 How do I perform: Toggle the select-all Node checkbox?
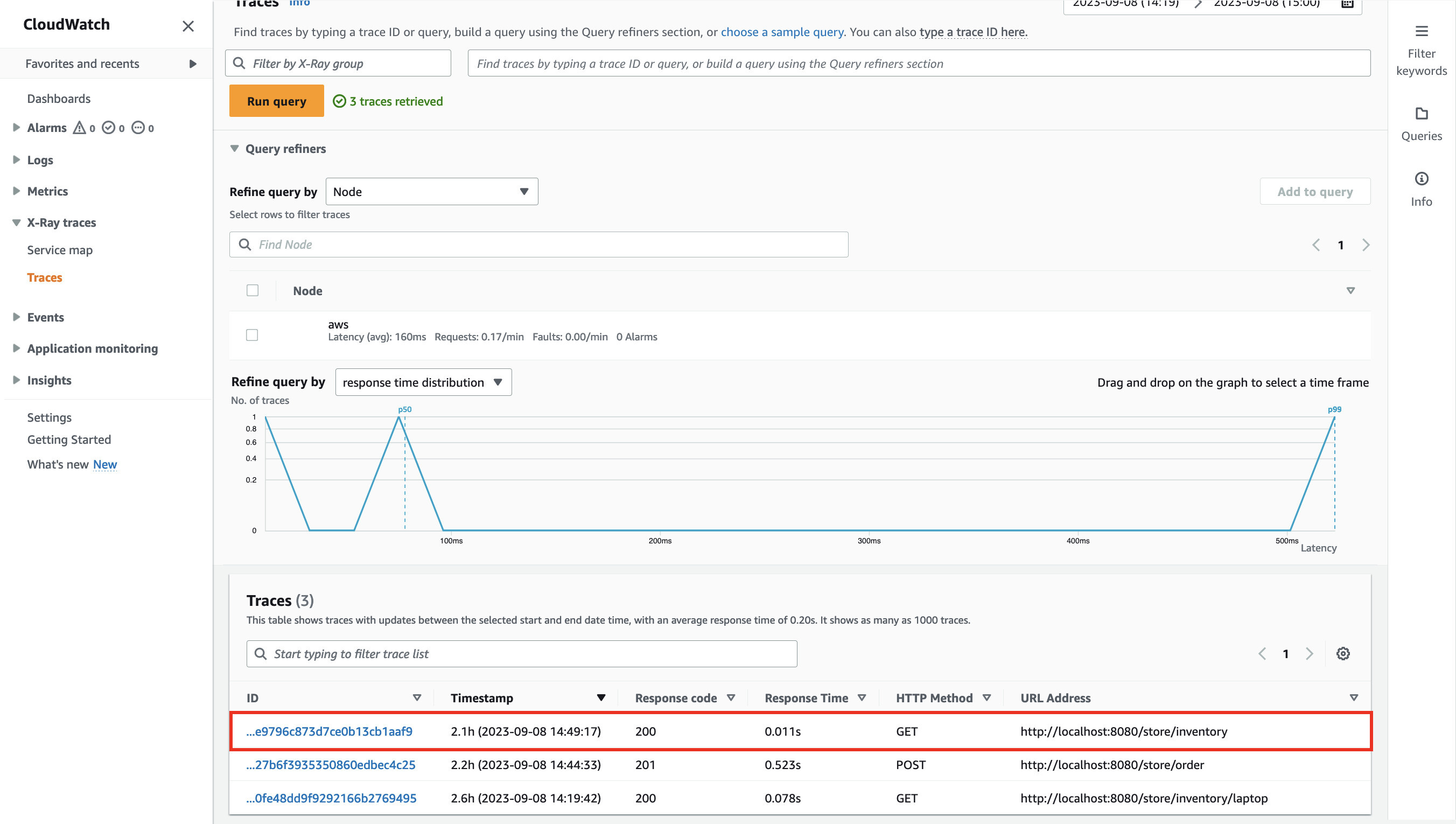coord(253,290)
